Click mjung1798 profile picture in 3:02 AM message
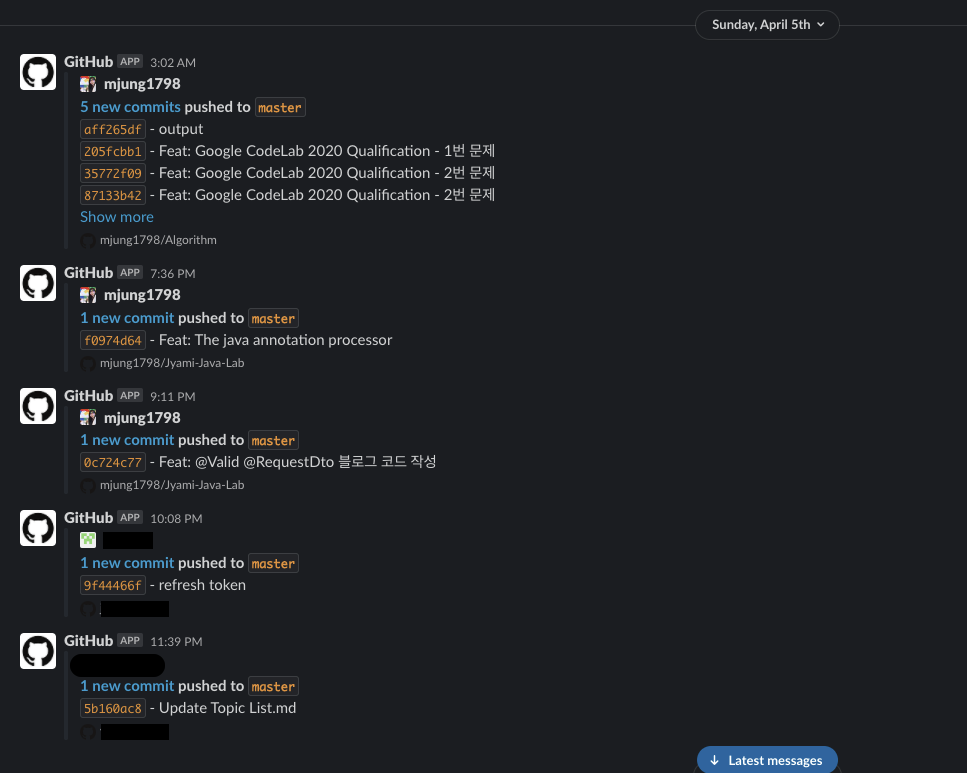The width and height of the screenshot is (967, 773). pos(88,84)
